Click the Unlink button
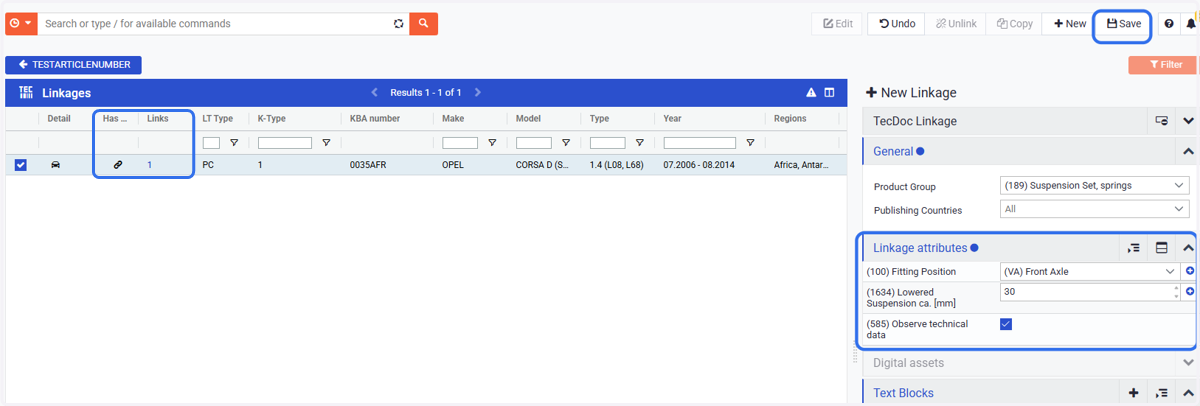The height and width of the screenshot is (406, 1200). pyautogui.click(x=956, y=23)
